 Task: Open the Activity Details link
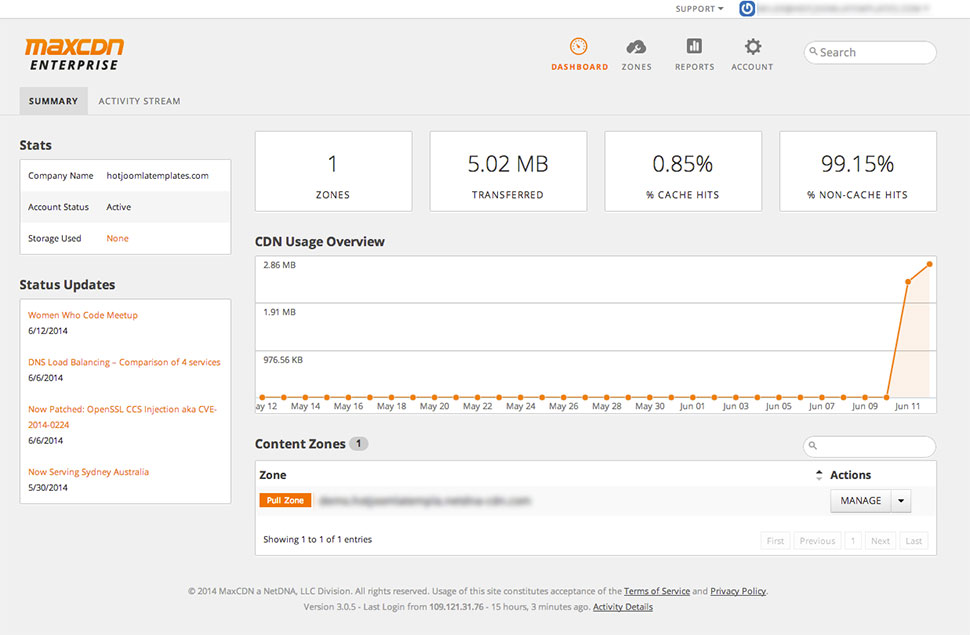click(622, 607)
